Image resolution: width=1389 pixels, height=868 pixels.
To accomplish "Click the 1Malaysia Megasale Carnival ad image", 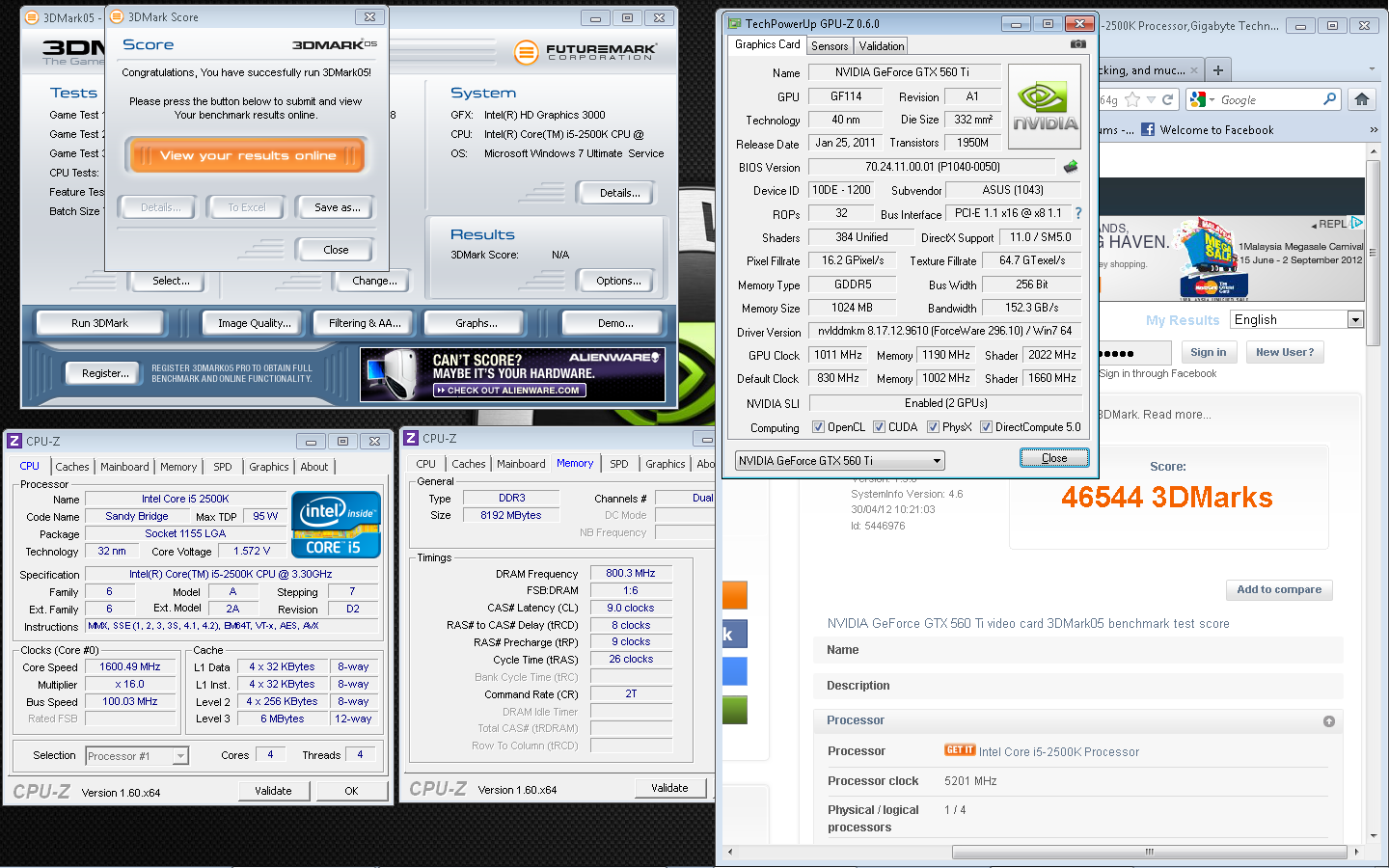I will coord(1233,258).
